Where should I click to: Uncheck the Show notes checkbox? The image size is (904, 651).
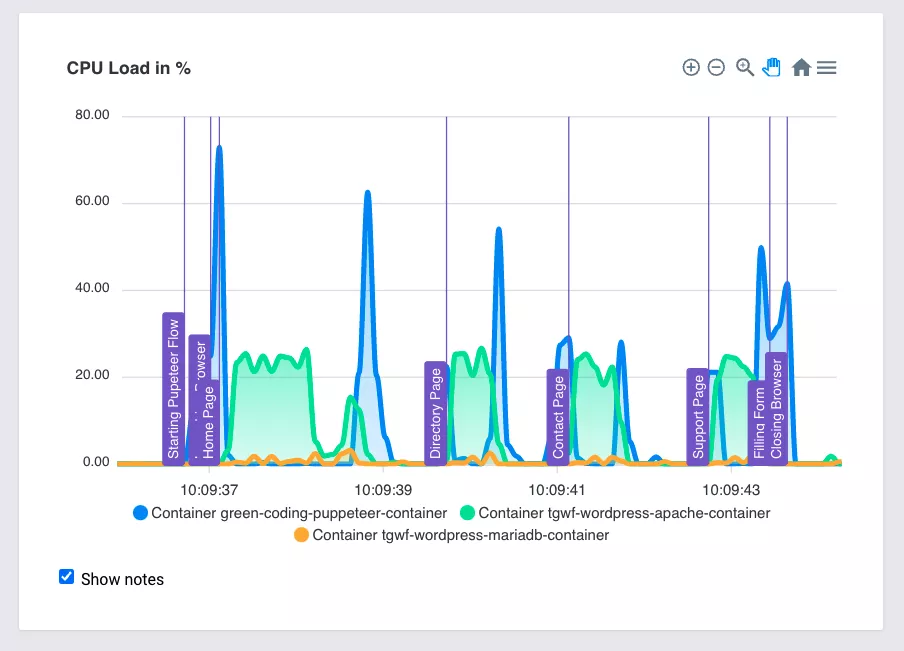tap(66, 577)
